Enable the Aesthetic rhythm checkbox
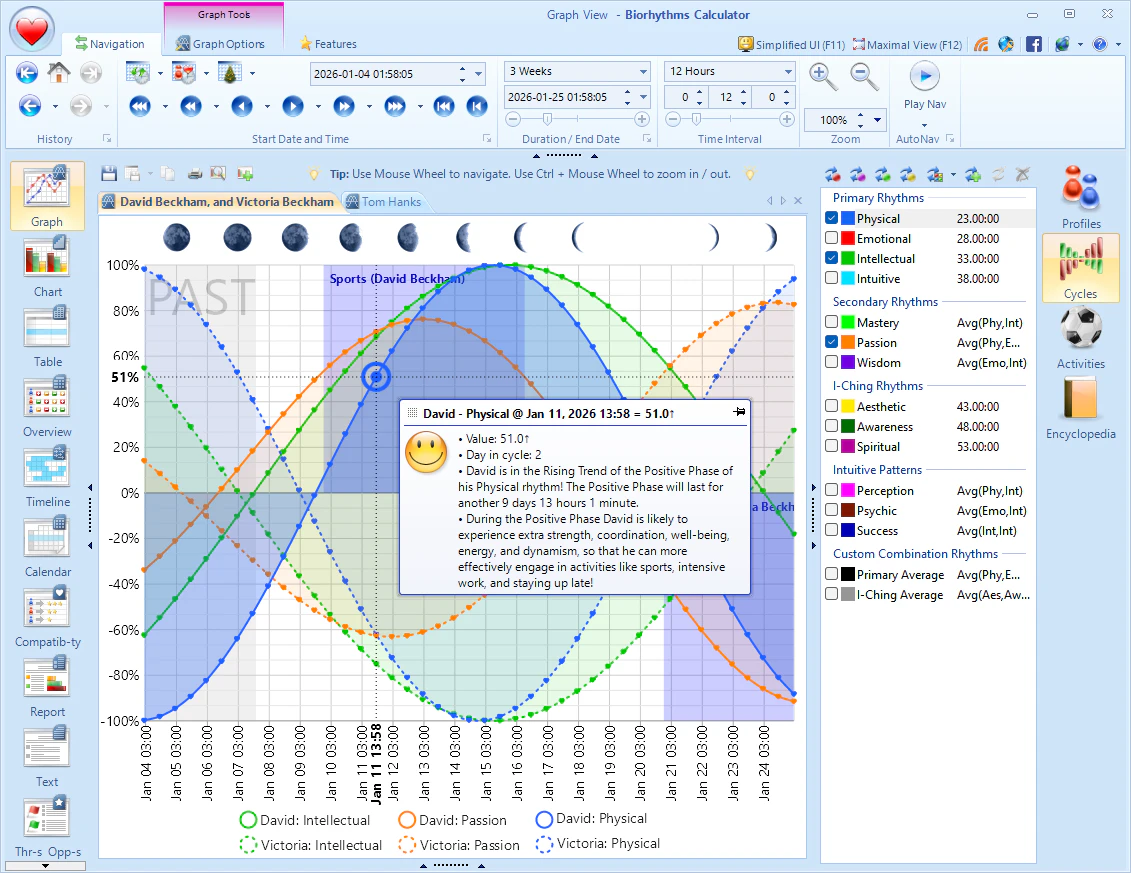The height and width of the screenshot is (873, 1131). (832, 406)
